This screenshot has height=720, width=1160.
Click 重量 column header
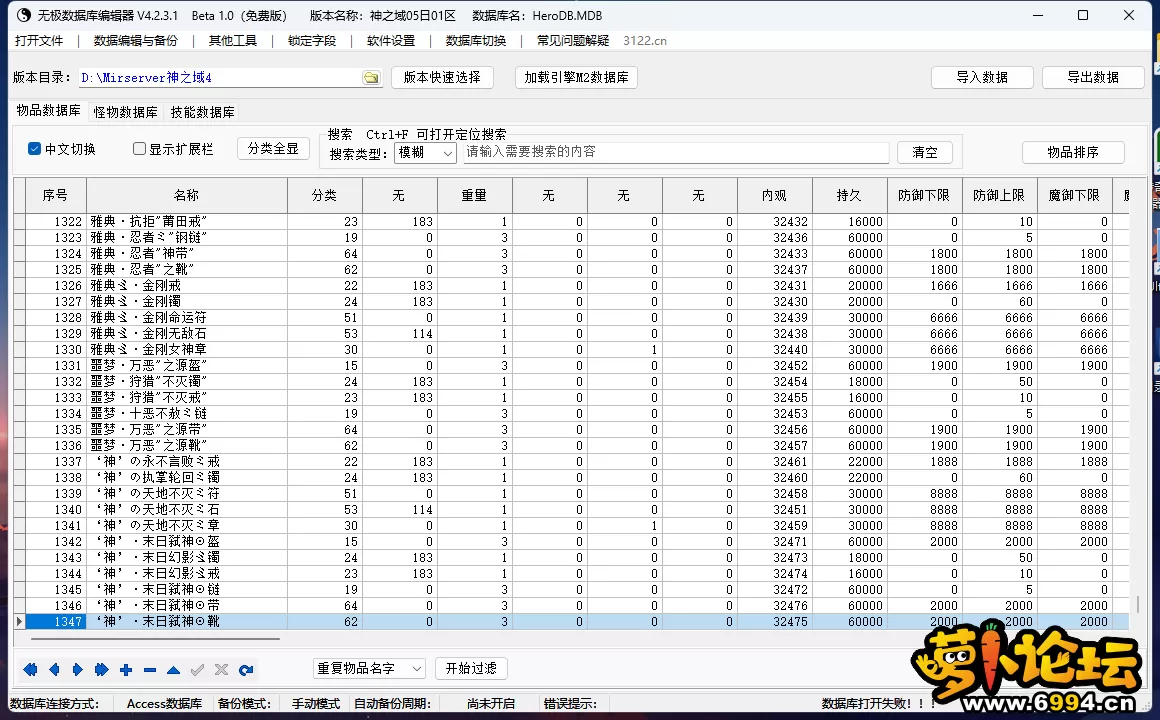pos(474,195)
